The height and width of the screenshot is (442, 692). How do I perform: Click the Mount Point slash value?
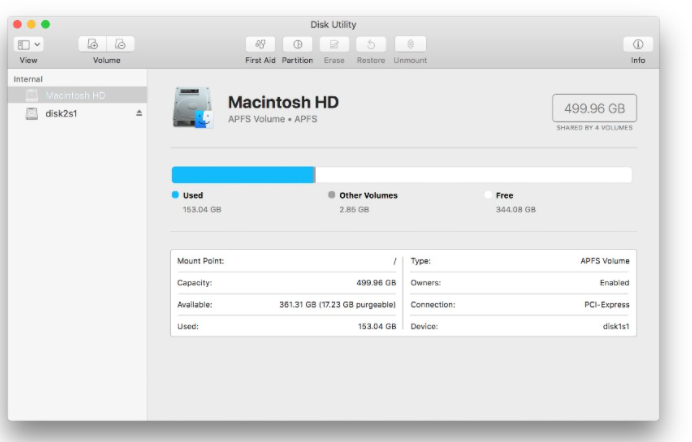[395, 261]
